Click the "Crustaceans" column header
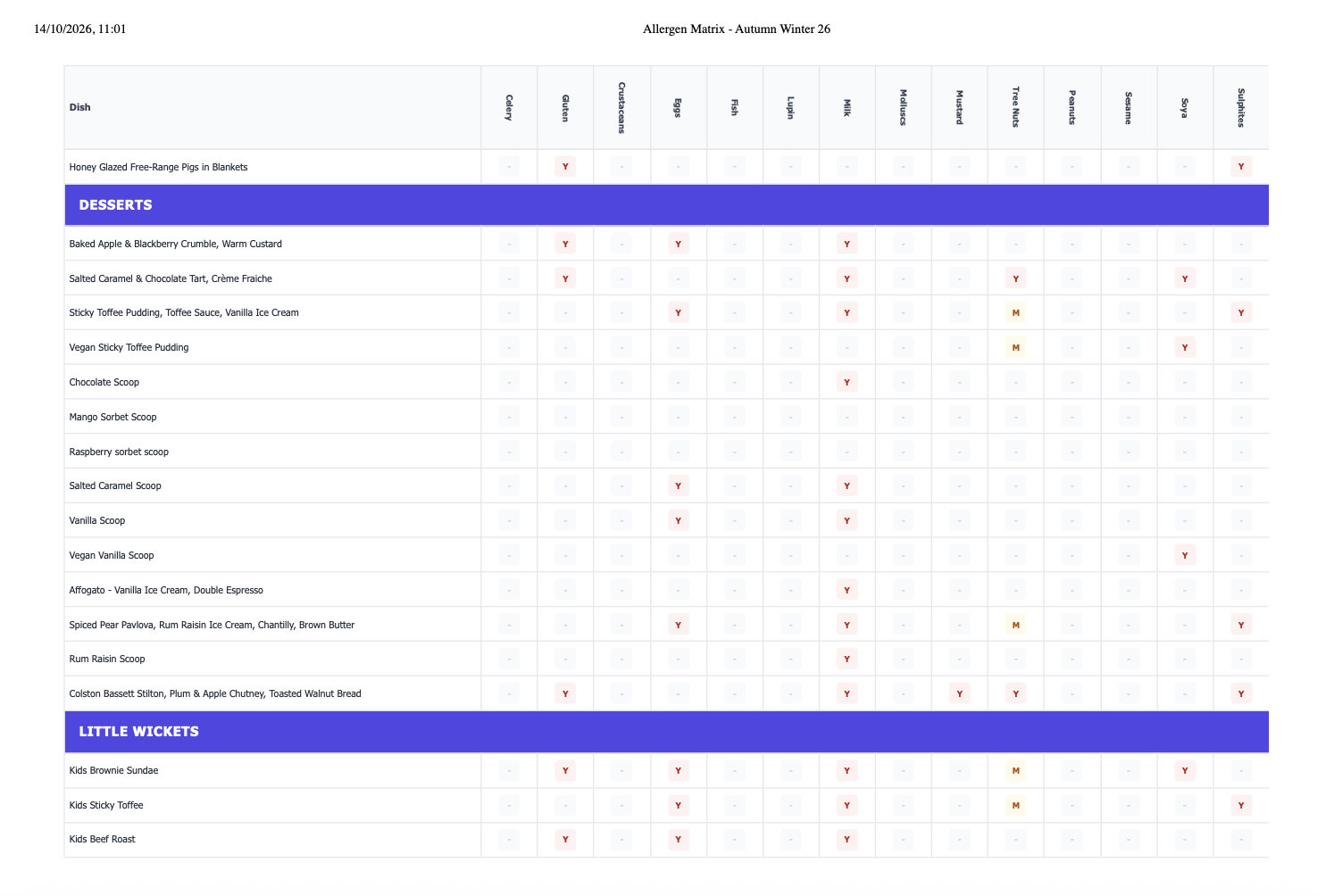The height and width of the screenshot is (896, 1334). pyautogui.click(x=621, y=107)
